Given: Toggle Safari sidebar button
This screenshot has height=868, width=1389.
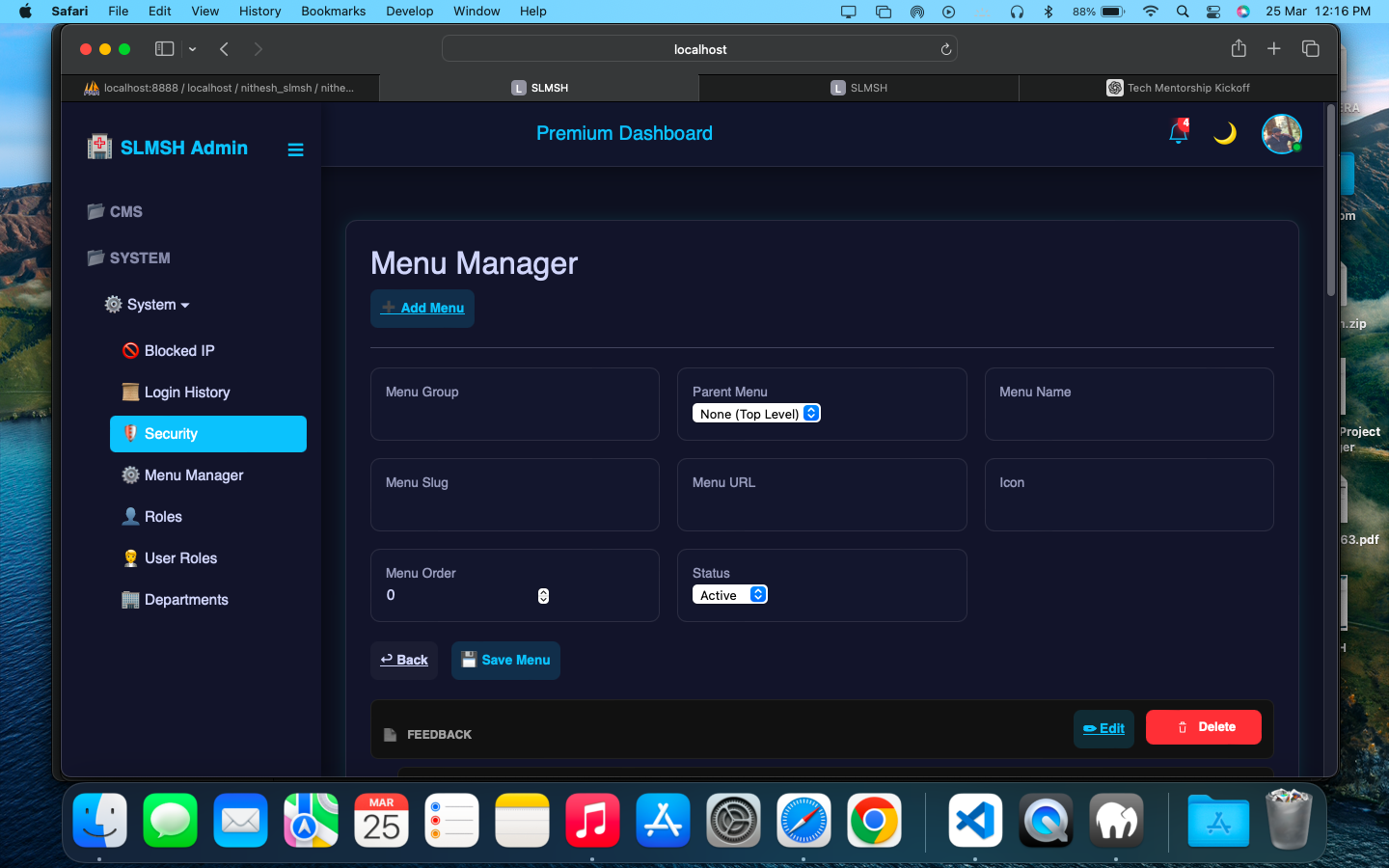Looking at the screenshot, I should click(x=165, y=49).
